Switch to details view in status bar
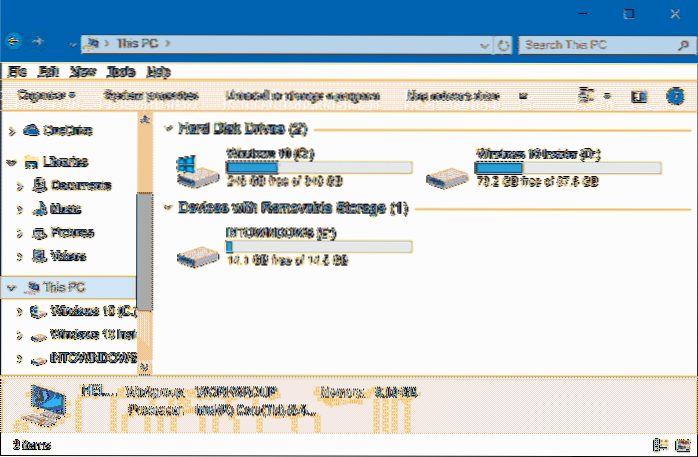 (659, 444)
